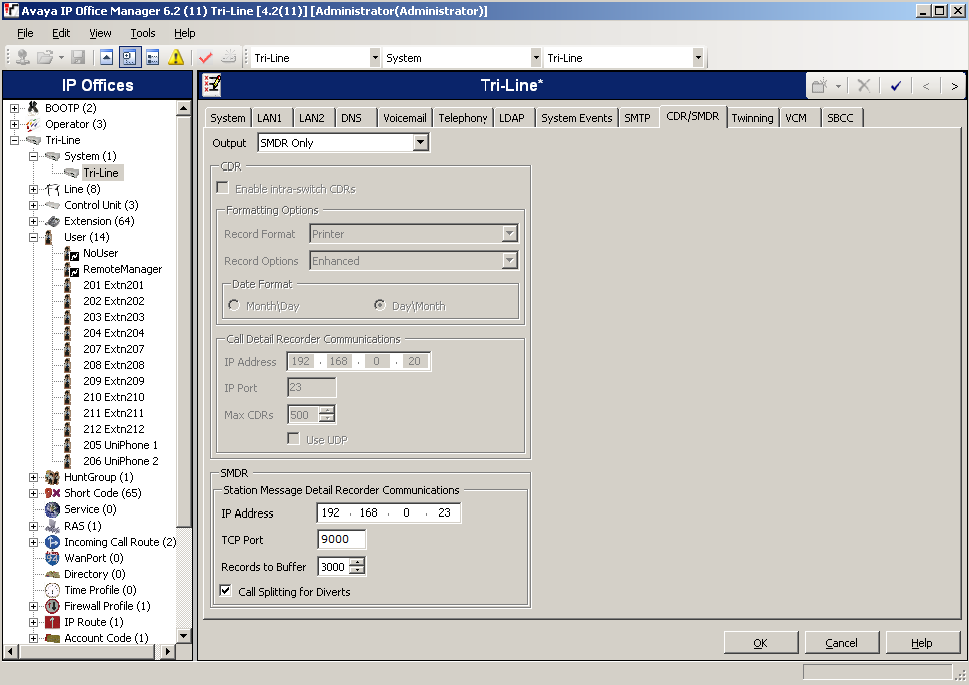Click the yellow validation warning triangle icon
This screenshot has width=969, height=685.
pyautogui.click(x=175, y=56)
